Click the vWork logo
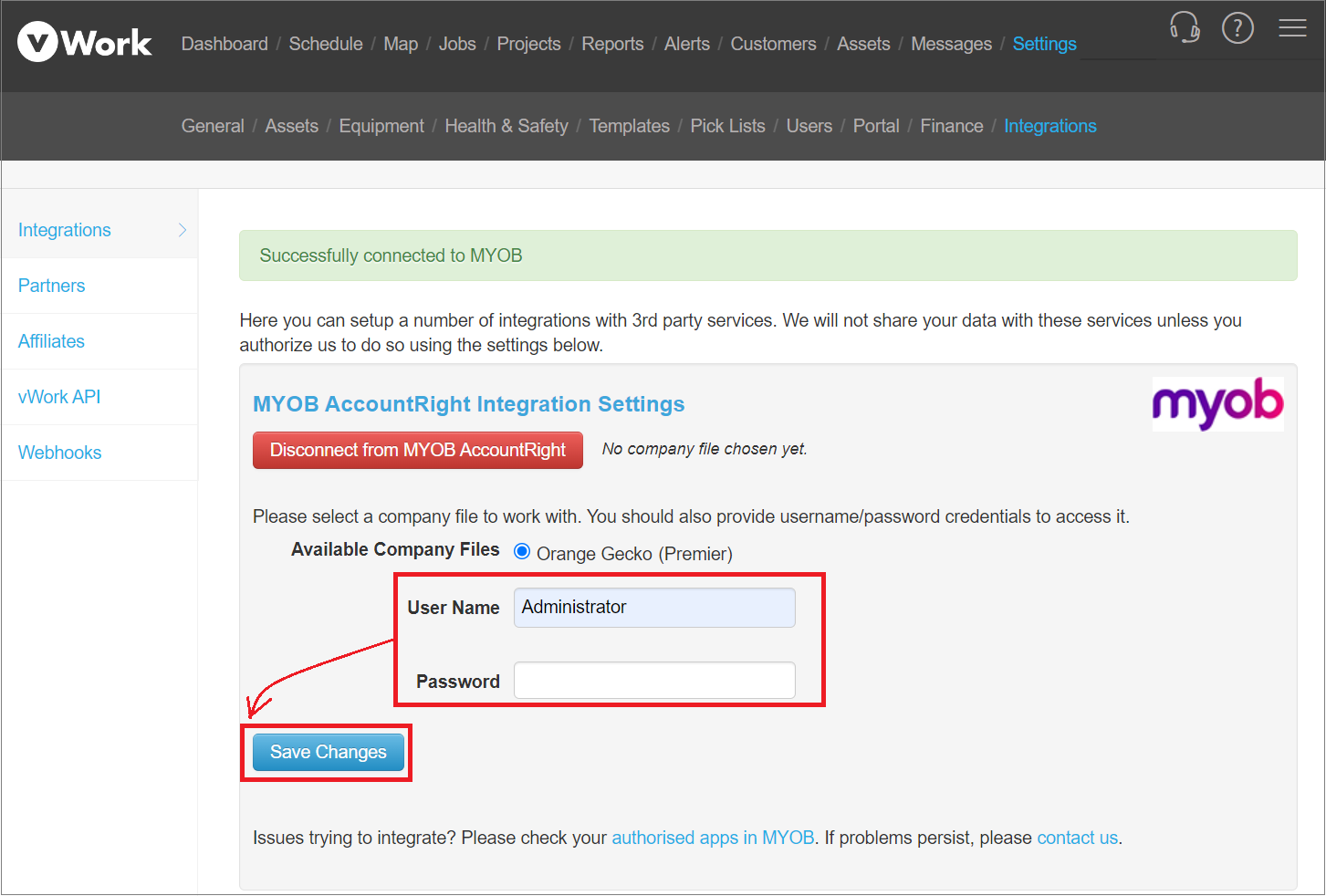Viewport: 1326px width, 896px height. point(85,42)
